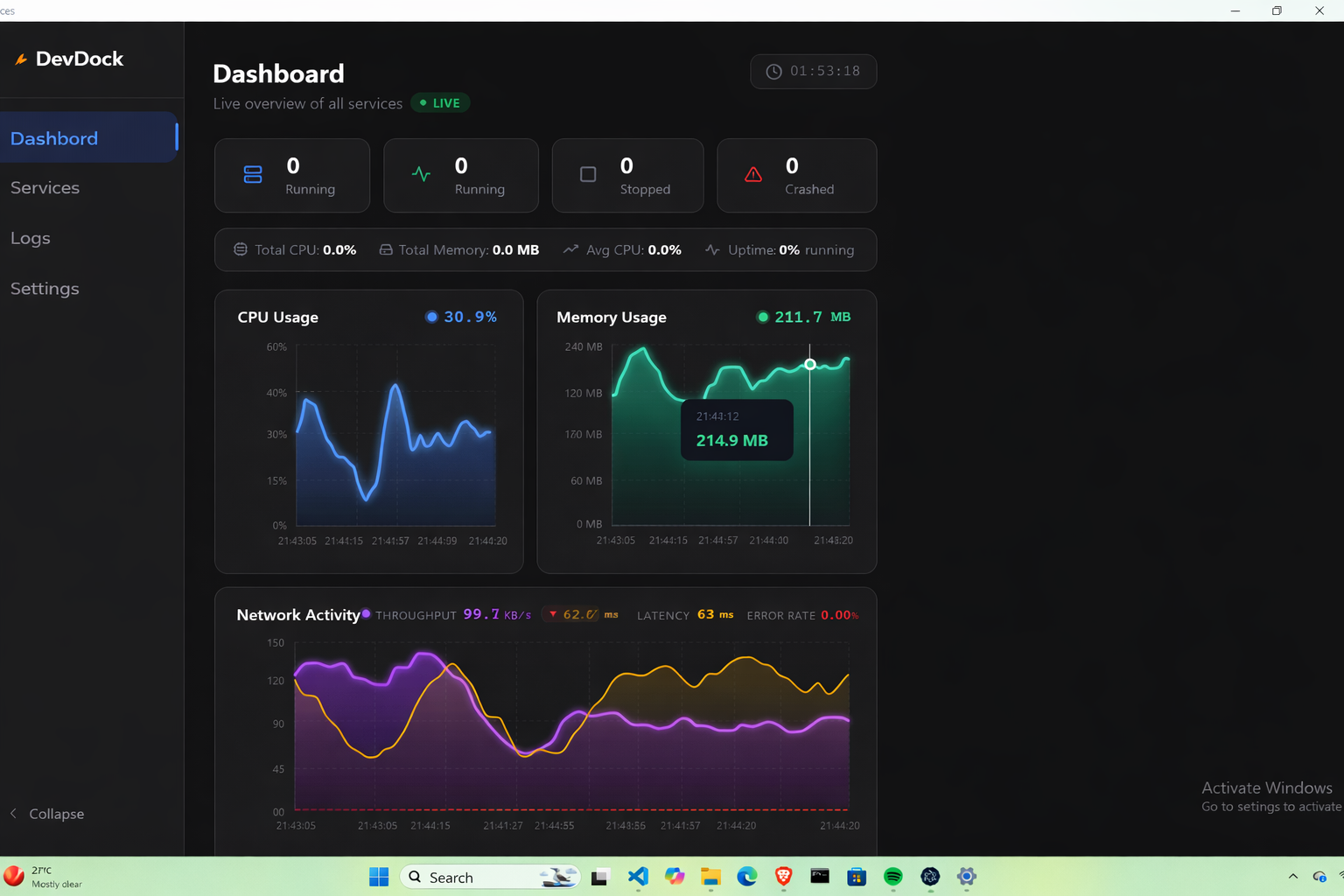The height and width of the screenshot is (896, 1344).
Task: Switch to the Logs section
Action: pos(31,237)
